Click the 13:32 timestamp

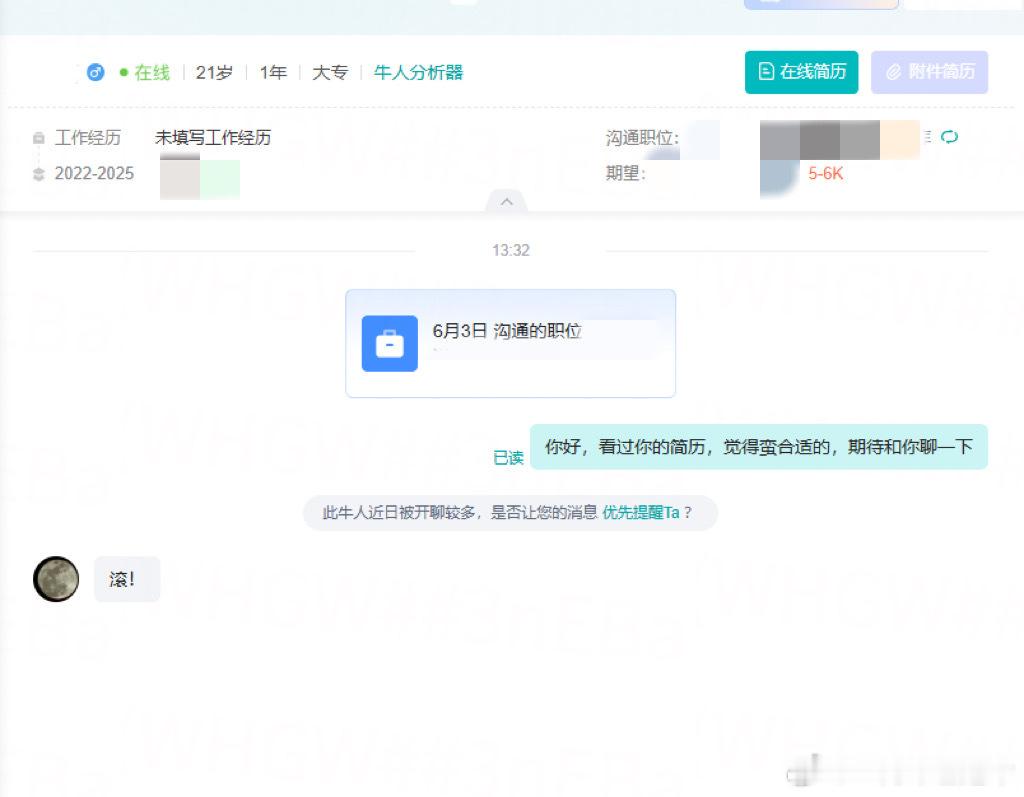click(x=511, y=251)
